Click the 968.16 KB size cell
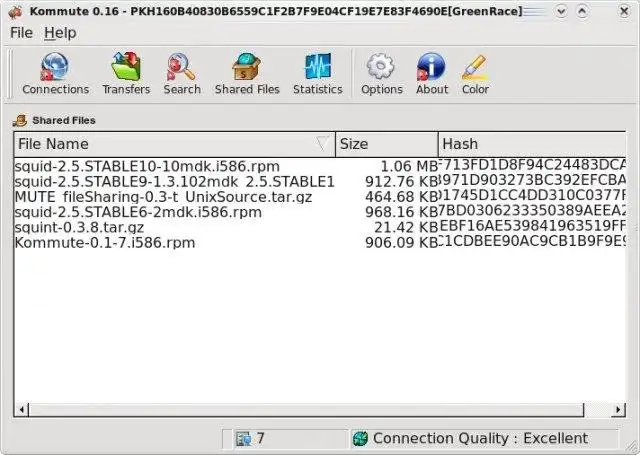 coord(401,212)
